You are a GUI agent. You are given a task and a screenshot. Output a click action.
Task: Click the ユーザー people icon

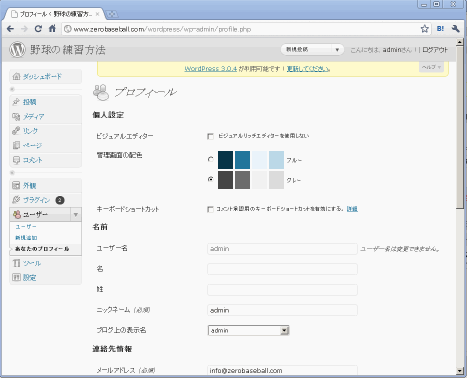pos(17,214)
